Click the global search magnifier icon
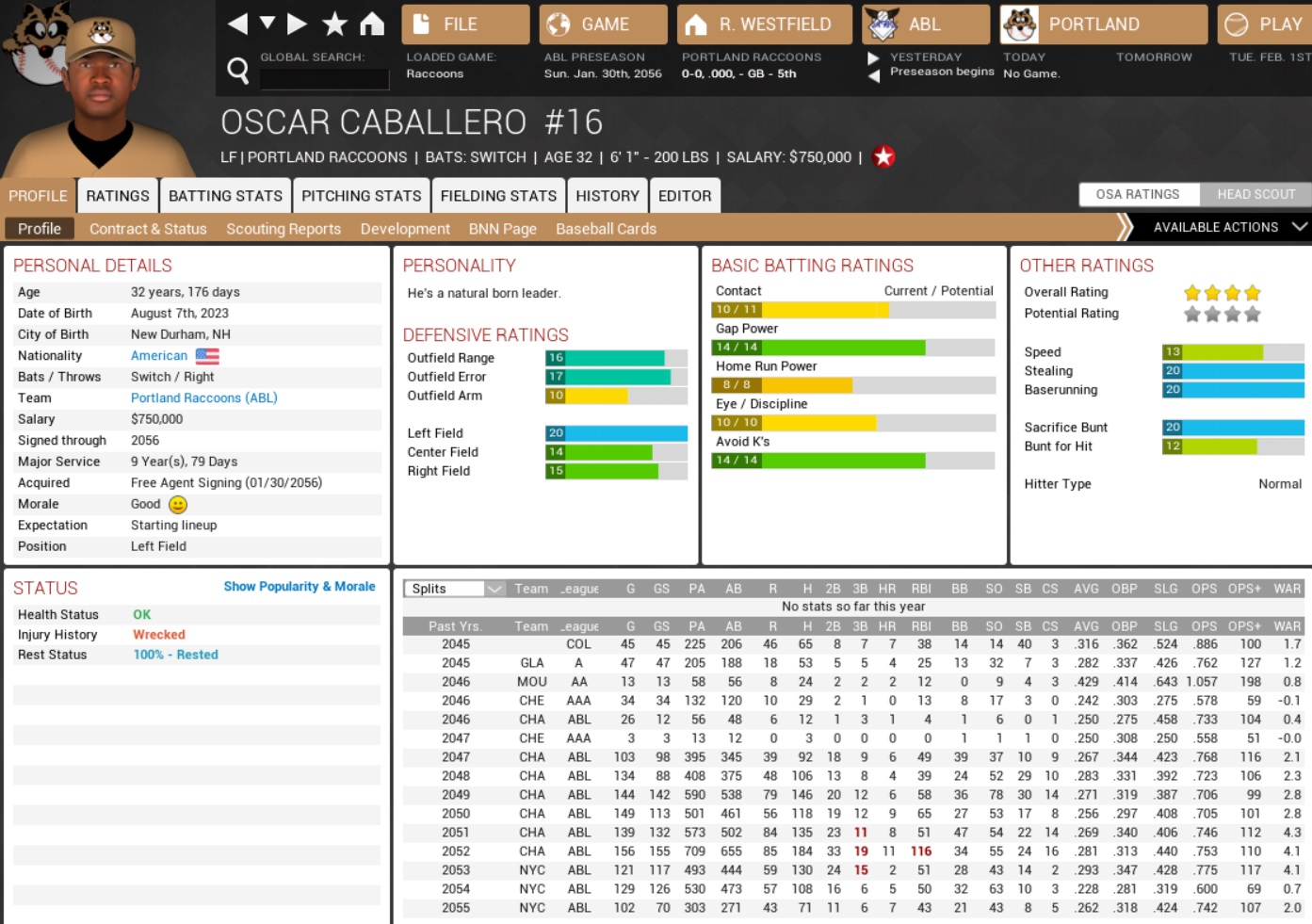 click(238, 70)
